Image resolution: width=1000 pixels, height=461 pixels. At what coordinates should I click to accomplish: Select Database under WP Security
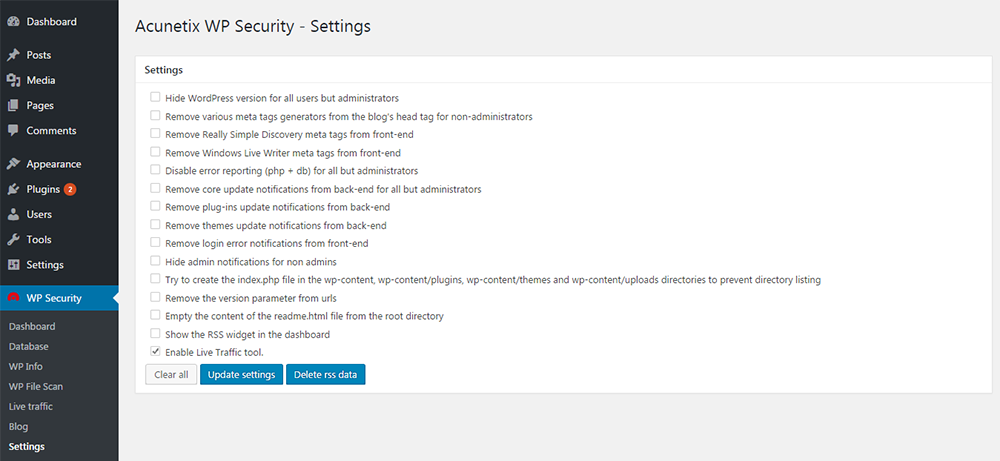pyautogui.click(x=29, y=347)
